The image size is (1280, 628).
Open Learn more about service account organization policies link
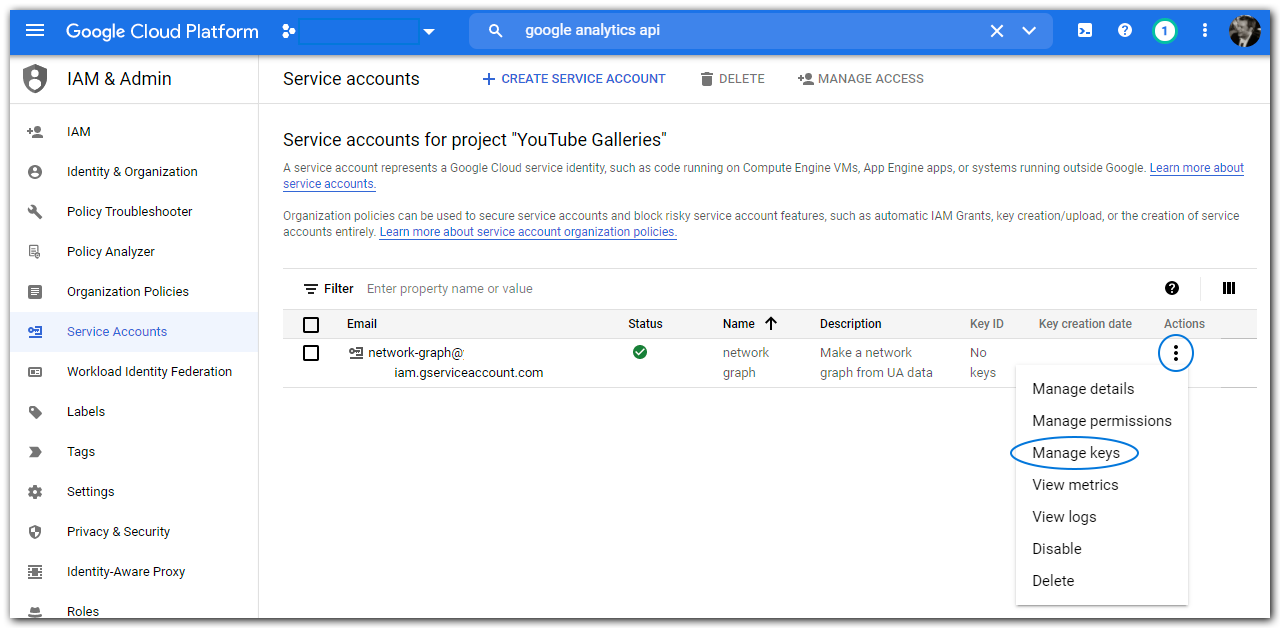[x=528, y=232]
